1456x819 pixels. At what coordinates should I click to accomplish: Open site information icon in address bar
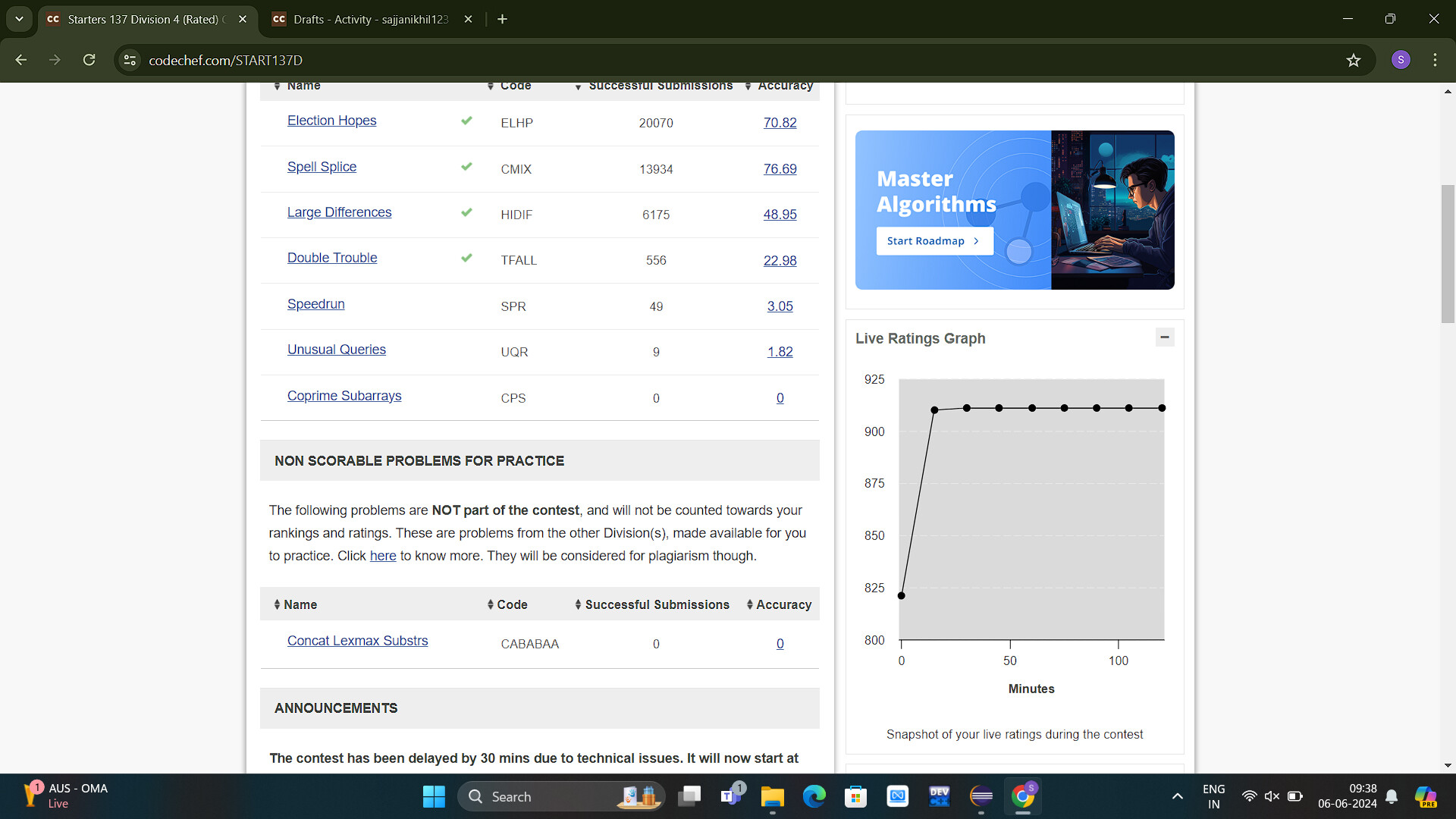coord(130,60)
